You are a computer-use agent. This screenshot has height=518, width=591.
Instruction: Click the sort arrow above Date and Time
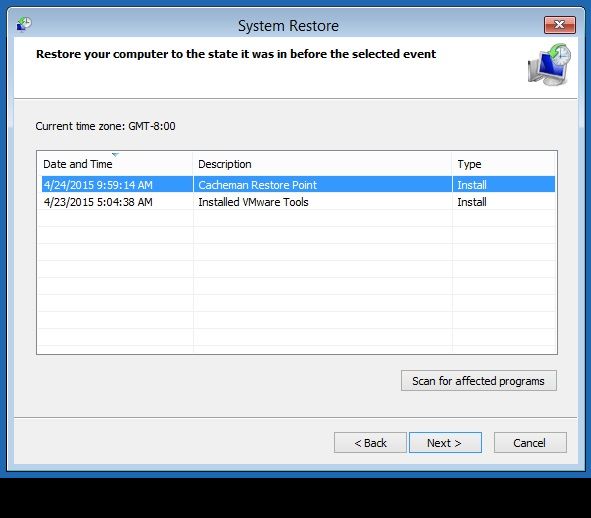coord(115,155)
